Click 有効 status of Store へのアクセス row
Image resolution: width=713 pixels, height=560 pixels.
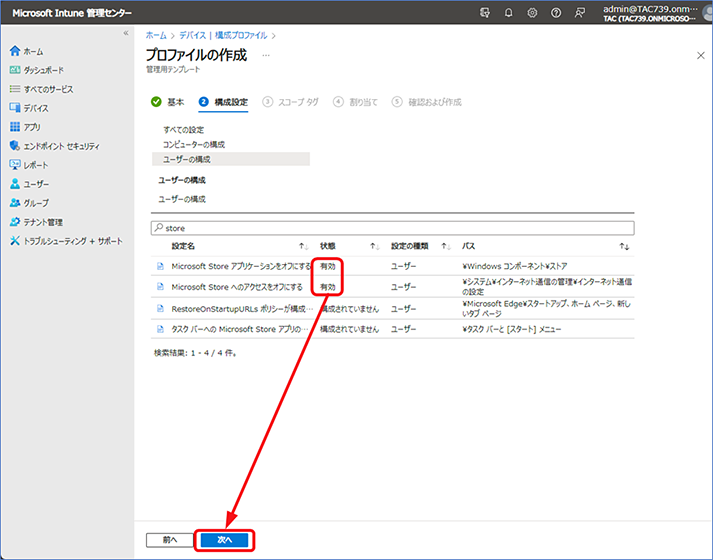click(327, 287)
